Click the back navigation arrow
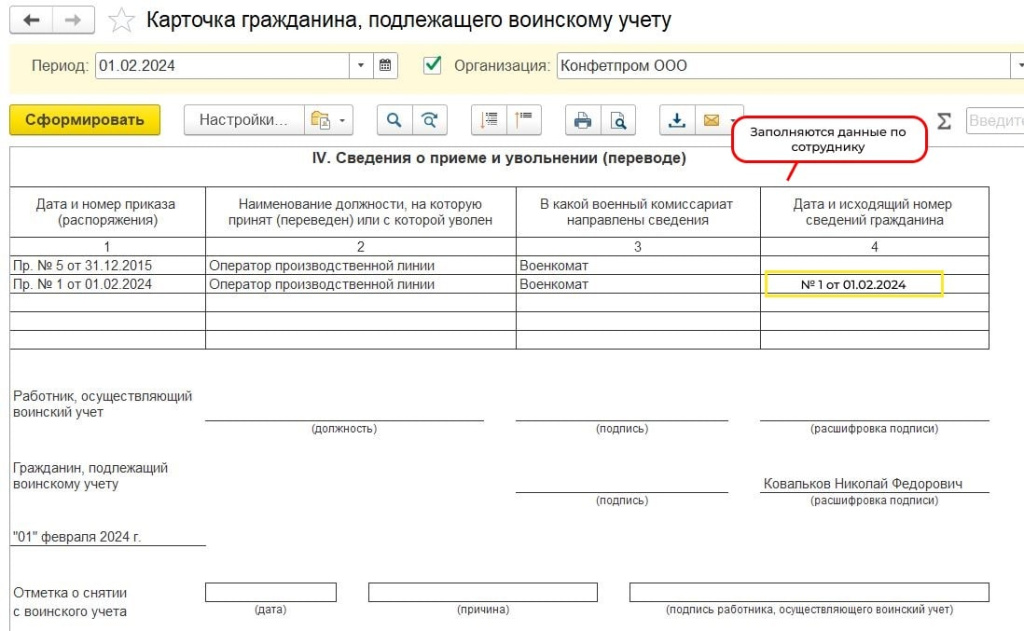 click(x=32, y=20)
